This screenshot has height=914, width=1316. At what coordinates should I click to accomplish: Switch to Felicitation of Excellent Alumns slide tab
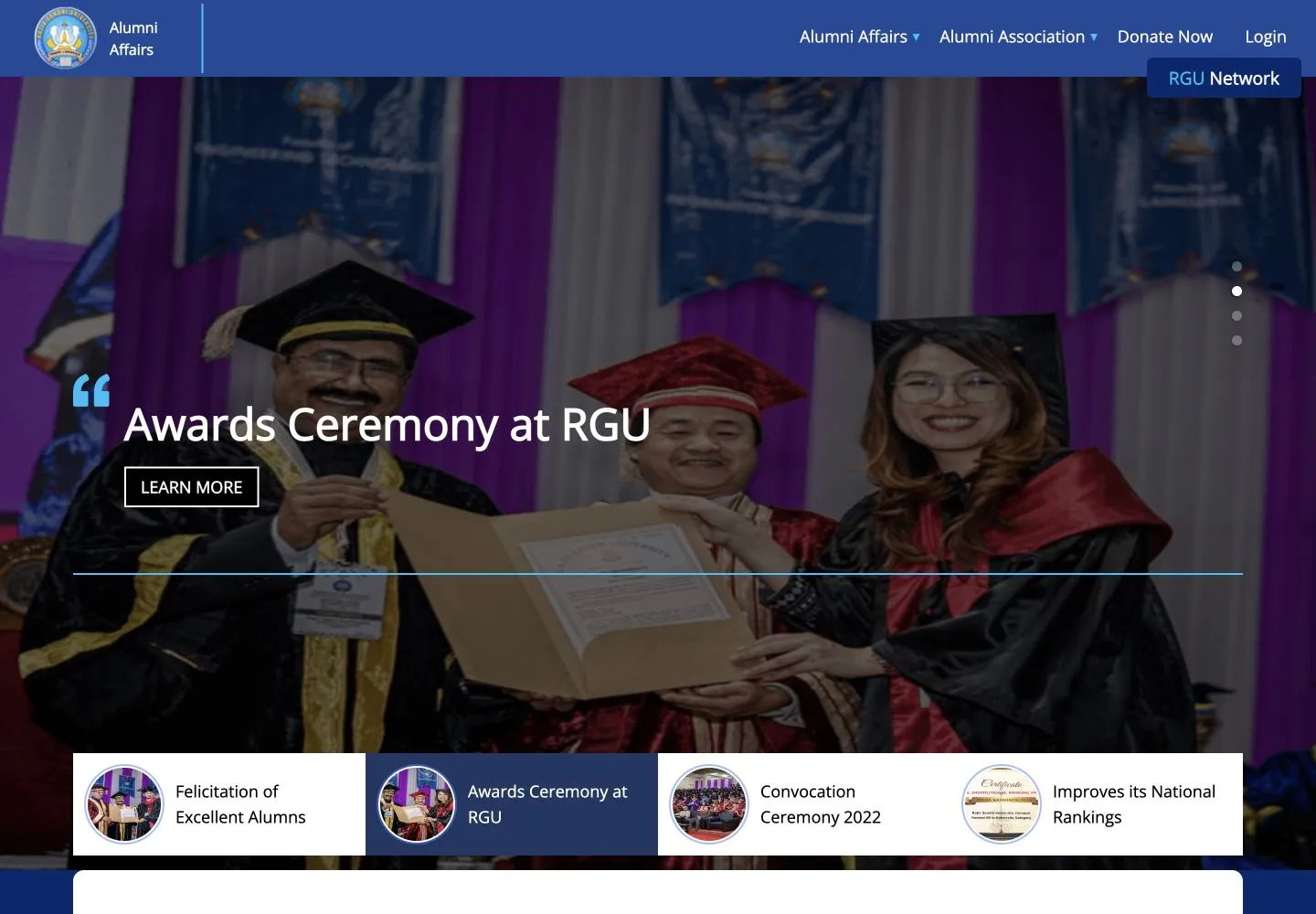click(219, 804)
